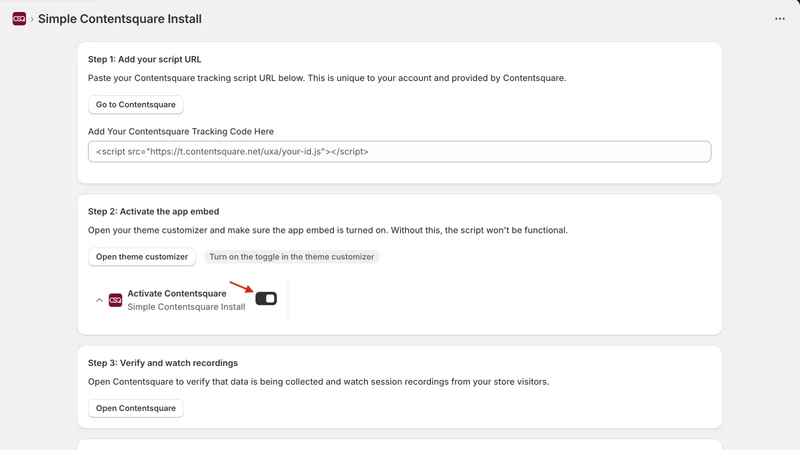Click the Add Your Contentsquare Tracking Code Here label
The height and width of the screenshot is (450, 800).
[x=181, y=132]
